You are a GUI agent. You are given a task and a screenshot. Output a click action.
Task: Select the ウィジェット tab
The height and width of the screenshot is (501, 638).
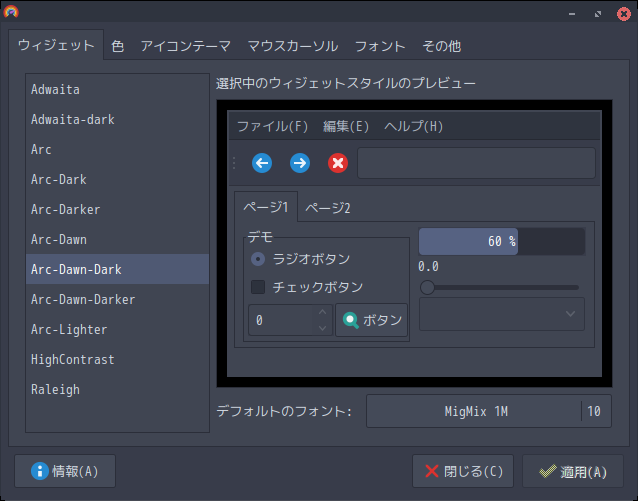click(x=56, y=45)
